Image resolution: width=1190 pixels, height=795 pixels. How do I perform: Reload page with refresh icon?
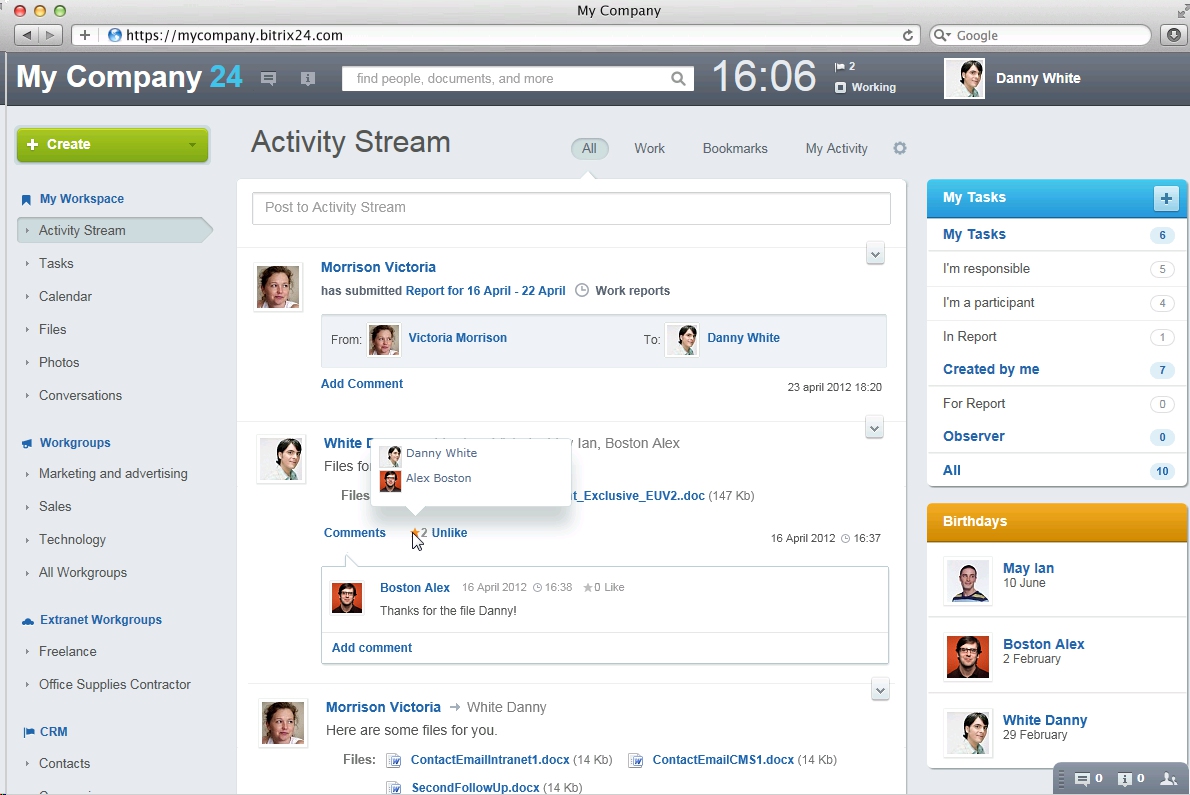[908, 35]
